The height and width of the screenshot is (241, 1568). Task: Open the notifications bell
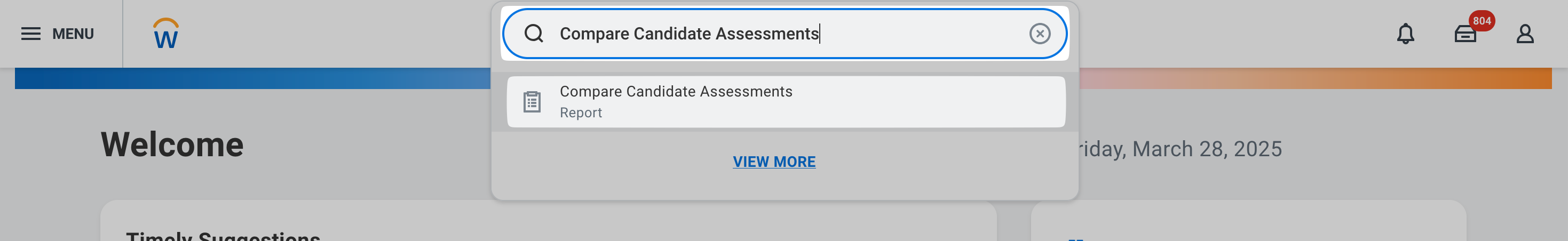click(x=1405, y=34)
